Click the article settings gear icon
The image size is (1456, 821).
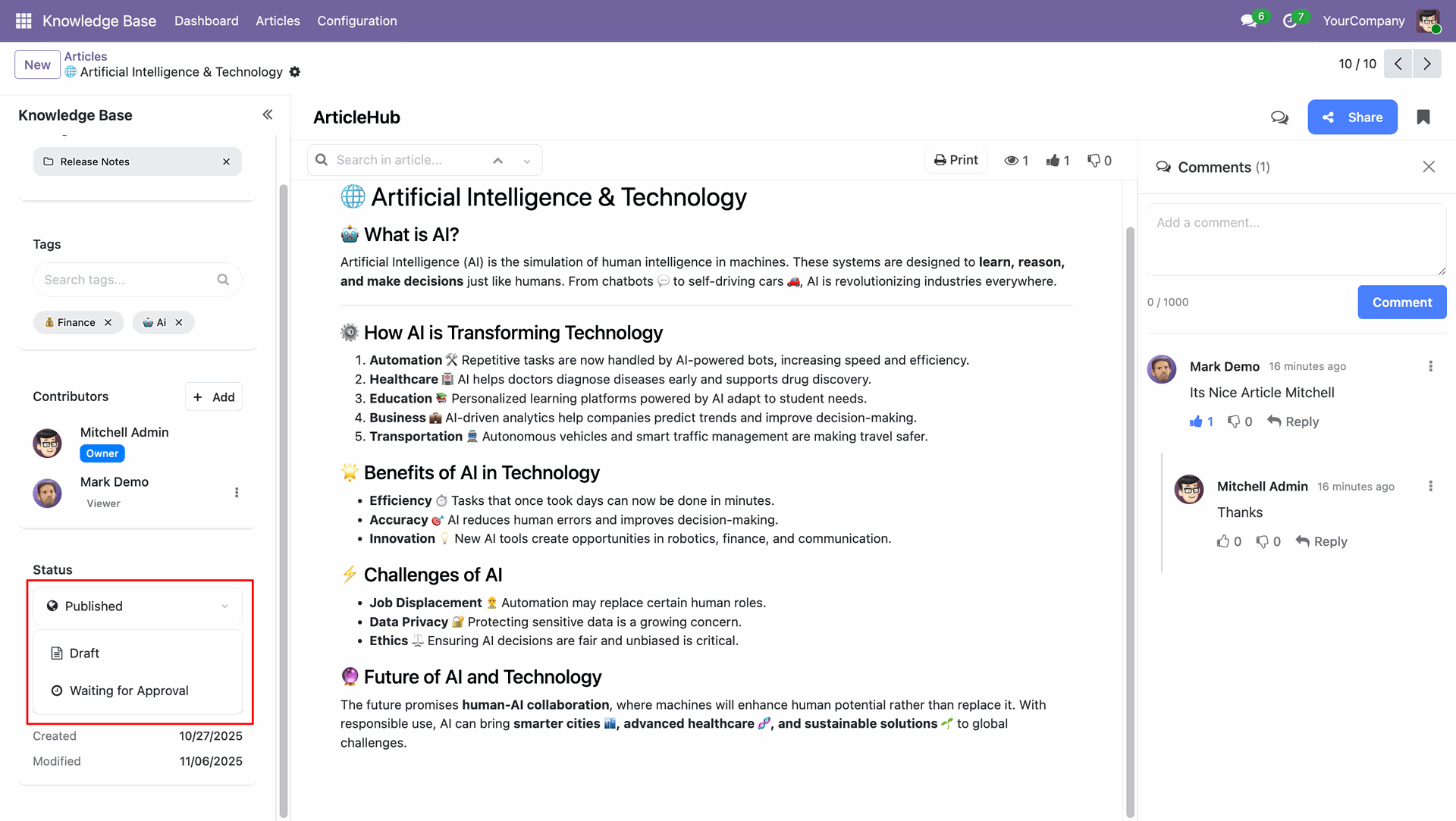(x=295, y=72)
